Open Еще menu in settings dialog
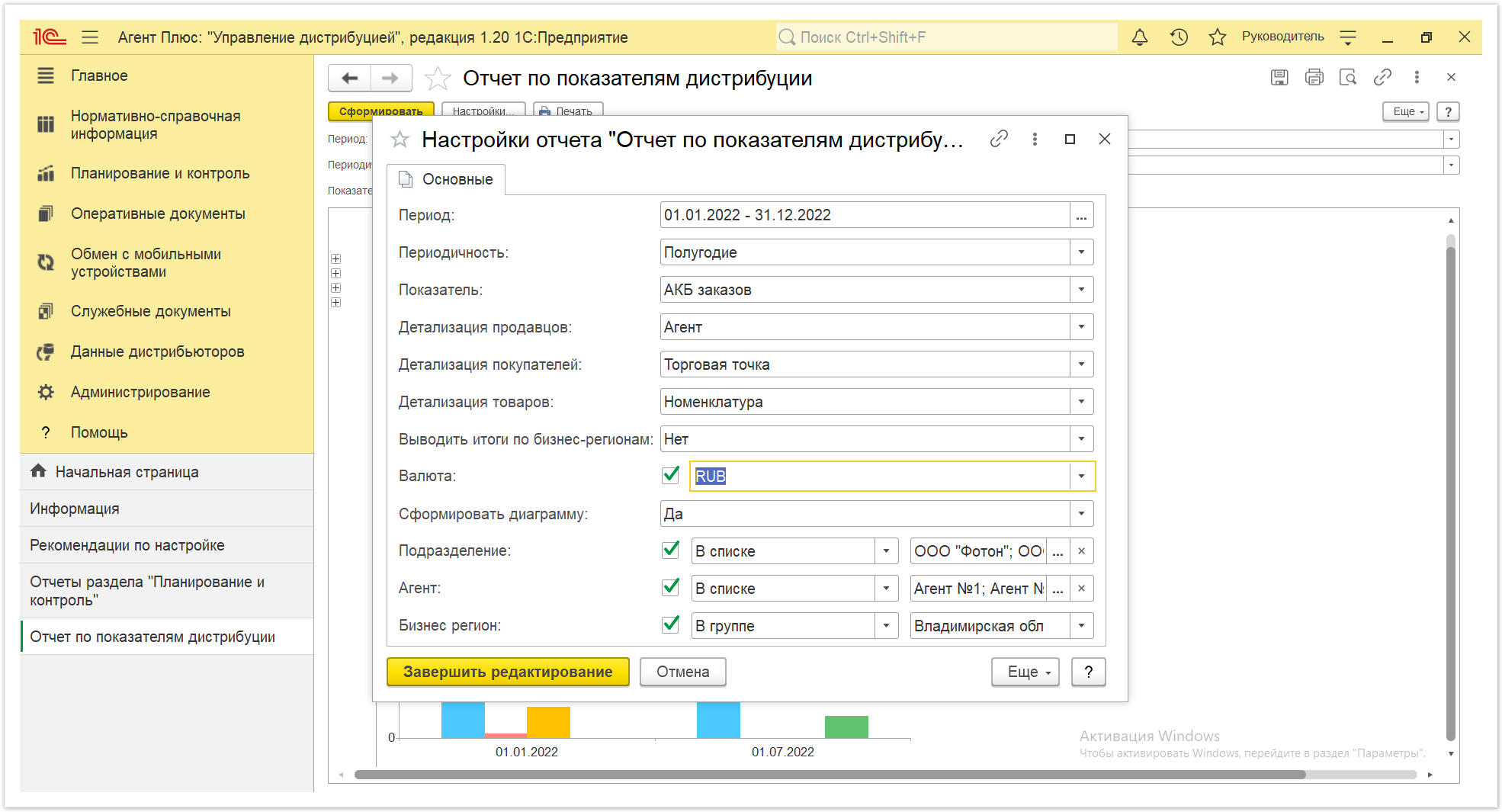This screenshot has height=812, width=1502. click(x=1025, y=672)
